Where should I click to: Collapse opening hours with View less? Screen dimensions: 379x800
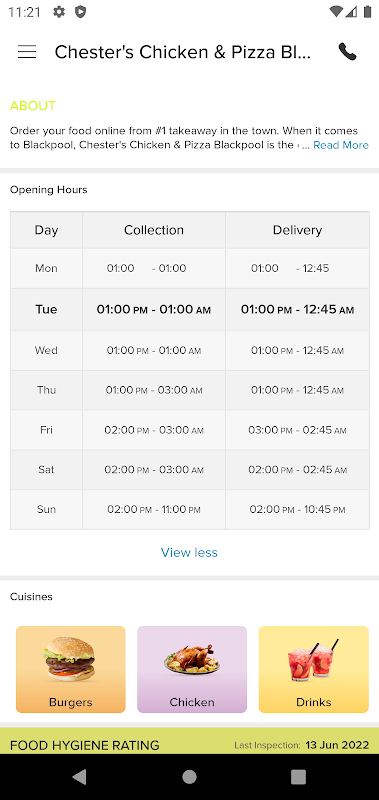coord(189,552)
